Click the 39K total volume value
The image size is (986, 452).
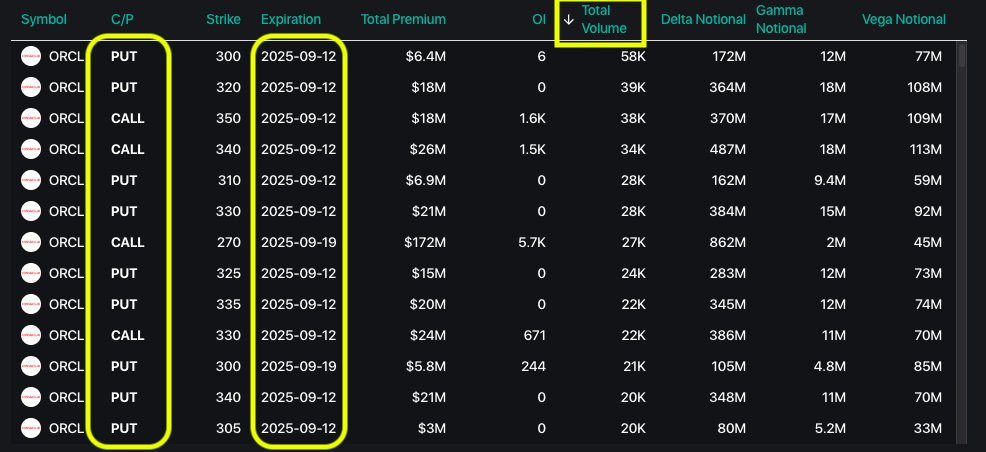pyautogui.click(x=634, y=87)
